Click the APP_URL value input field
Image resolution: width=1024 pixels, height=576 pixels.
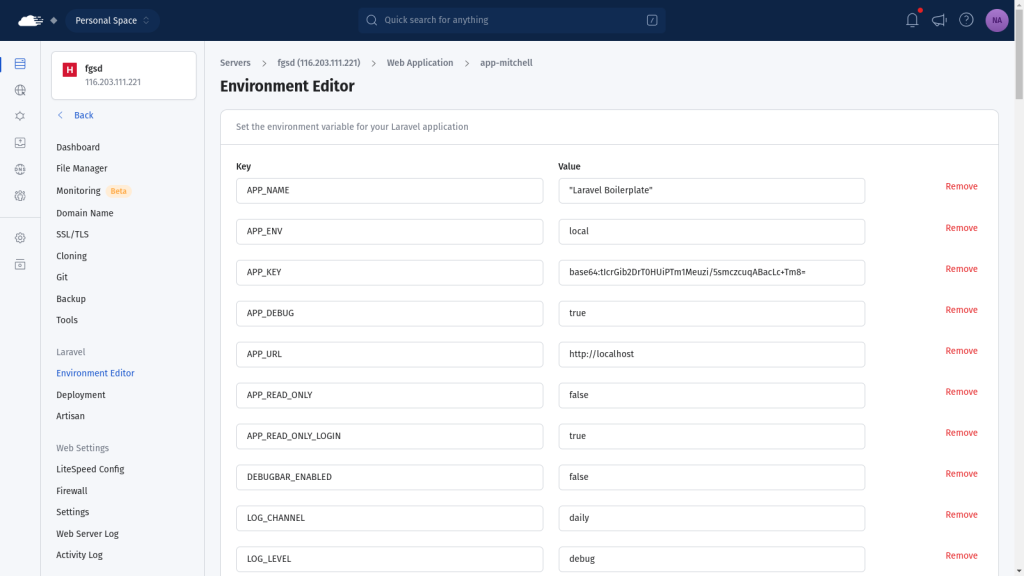(x=711, y=354)
